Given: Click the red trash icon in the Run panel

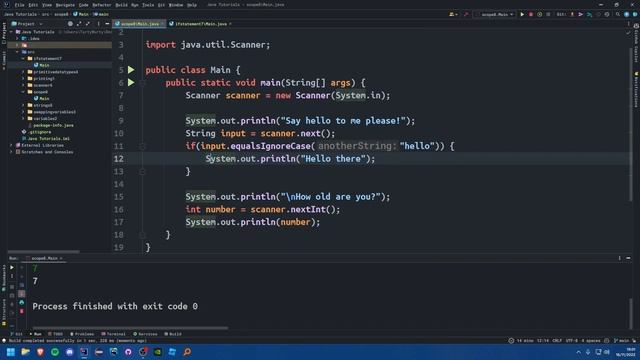Looking at the screenshot, I should [x=22, y=311].
